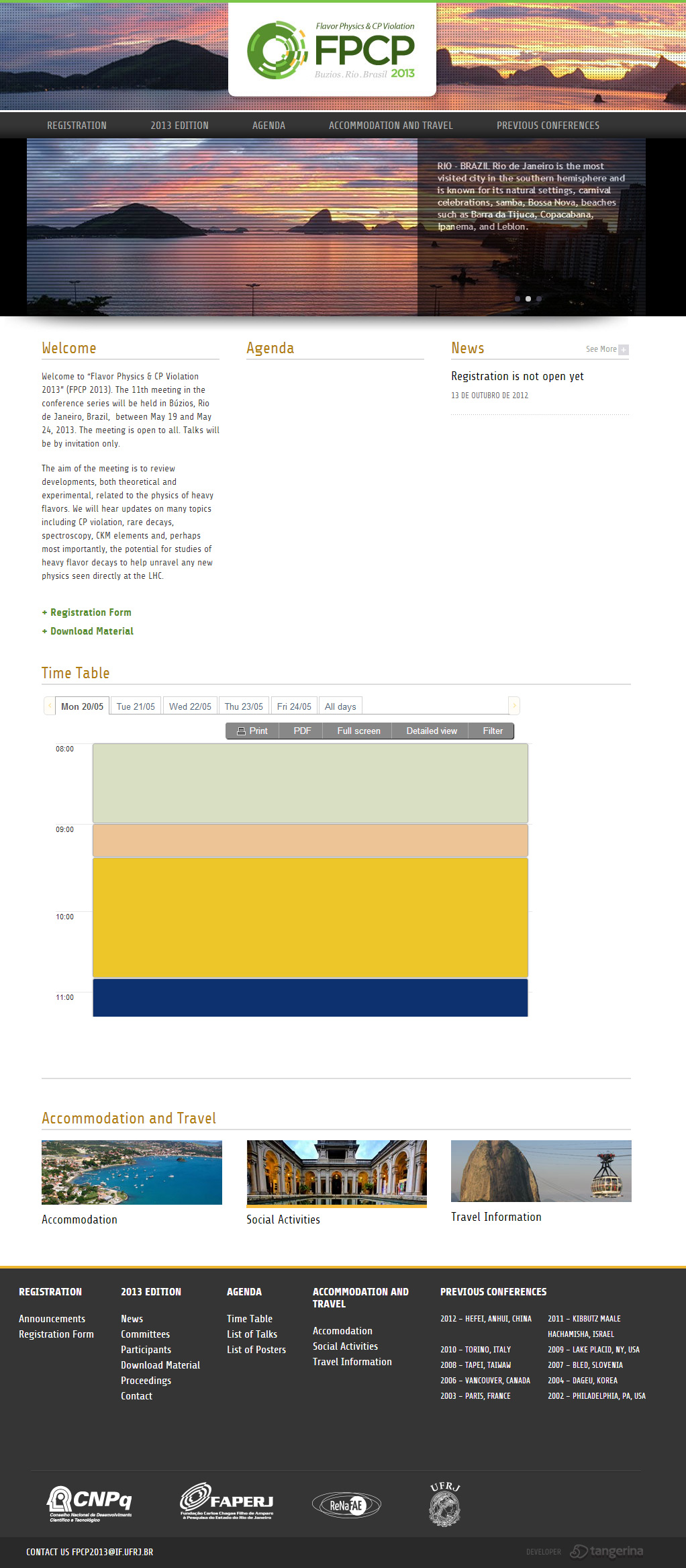The width and height of the screenshot is (686, 1568).
Task: Open the Tangerina developer logo
Action: (x=606, y=1551)
